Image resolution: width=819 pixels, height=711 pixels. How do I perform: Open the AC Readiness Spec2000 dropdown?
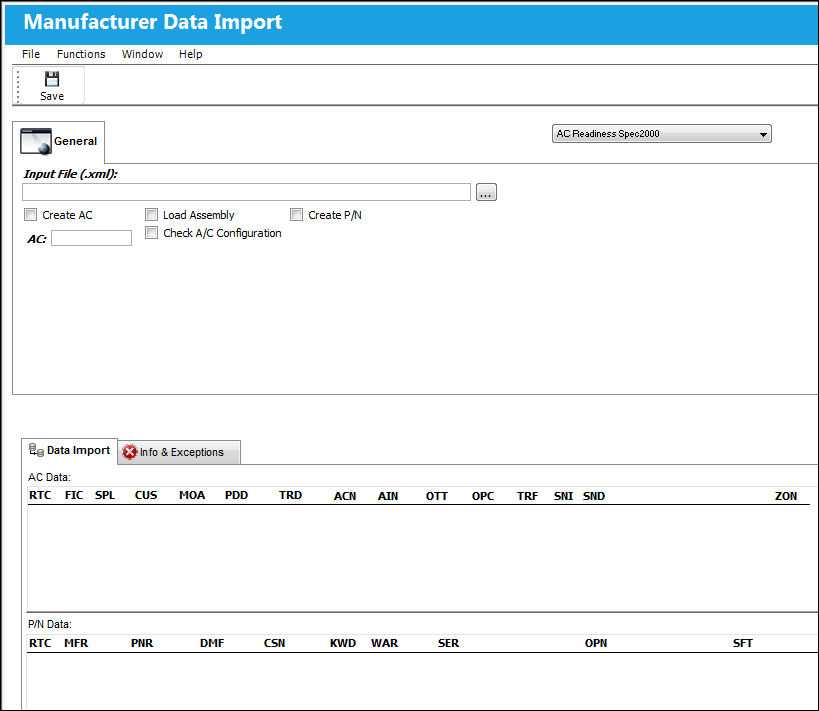click(x=661, y=134)
